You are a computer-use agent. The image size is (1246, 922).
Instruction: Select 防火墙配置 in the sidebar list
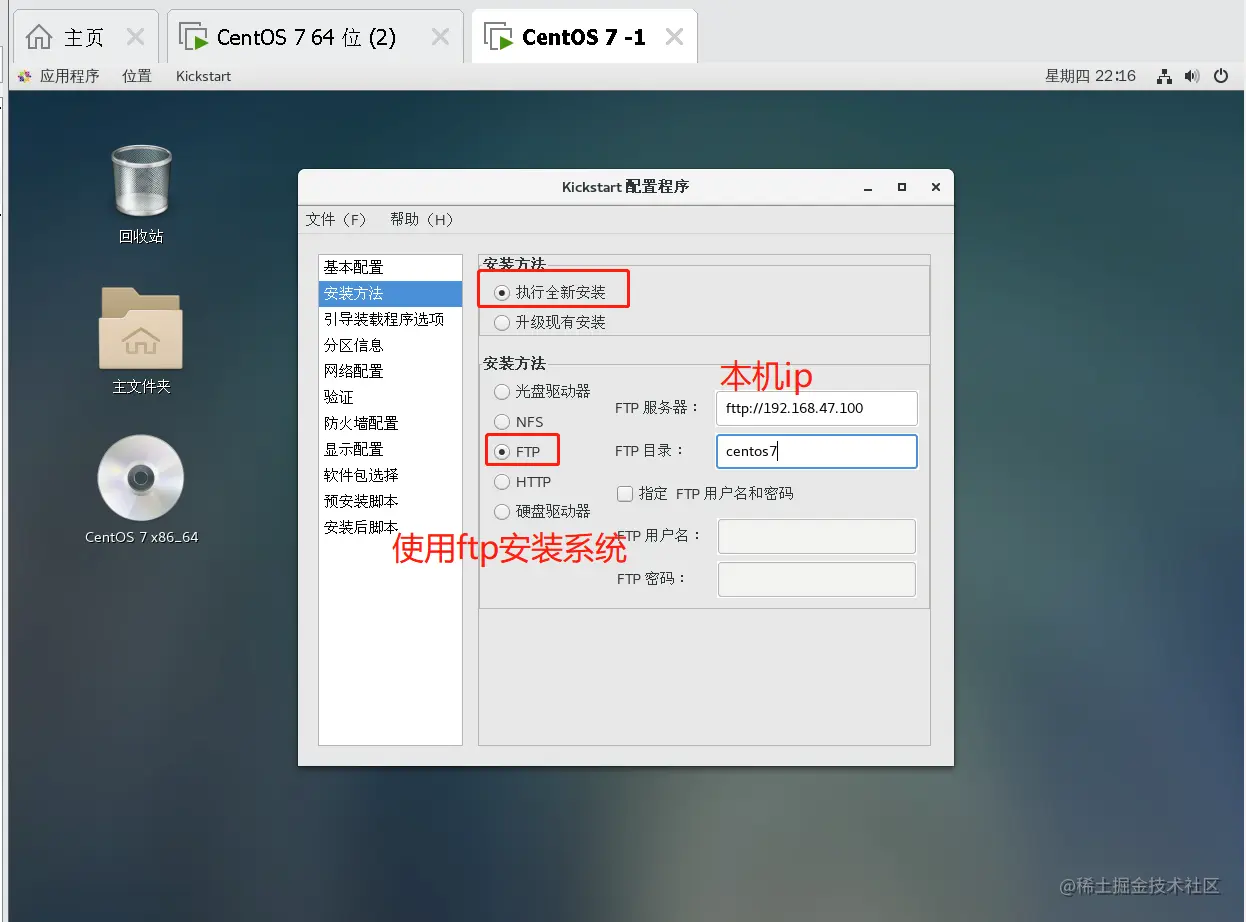tap(390, 424)
